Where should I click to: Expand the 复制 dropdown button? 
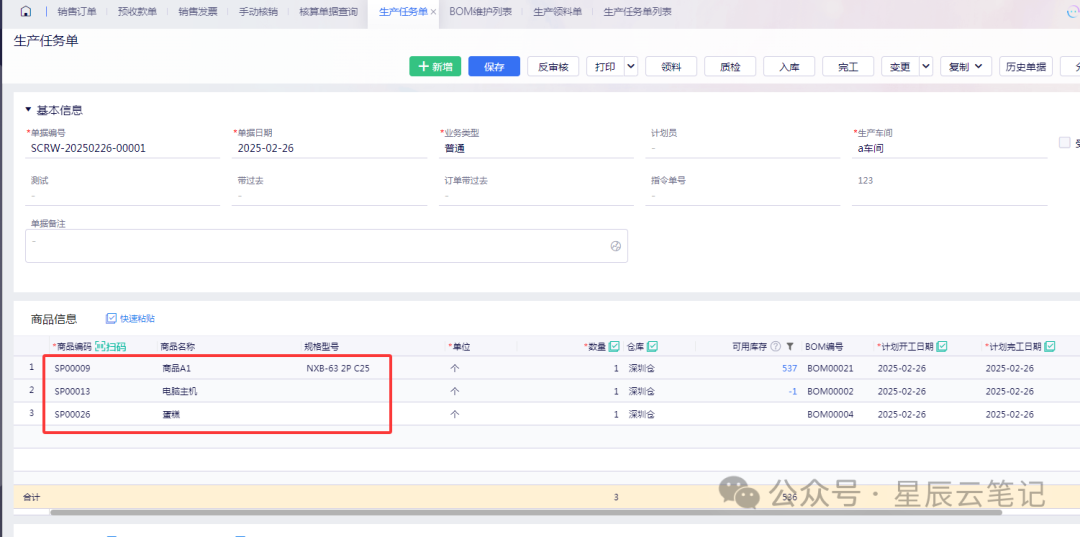tap(966, 67)
